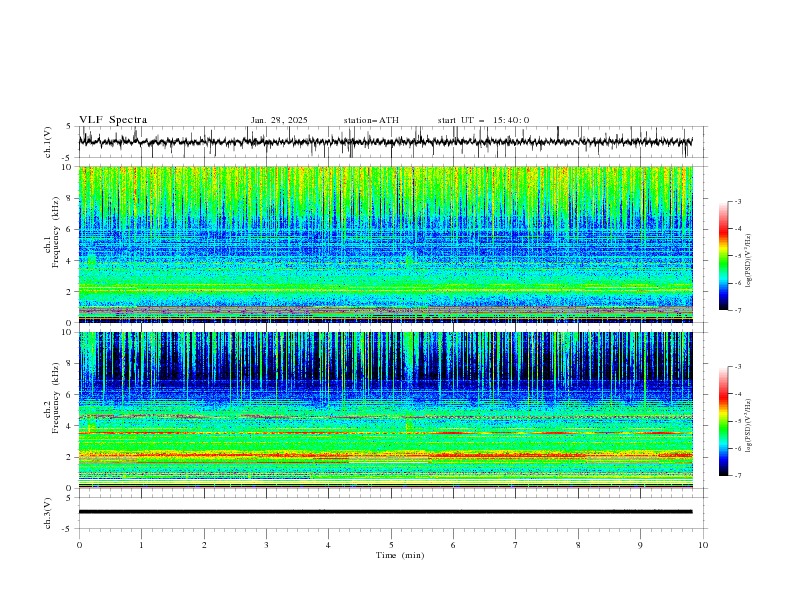The image size is (792, 612).
Task: Click the "ch.1(V)" waveform axis label
Action: (48, 142)
